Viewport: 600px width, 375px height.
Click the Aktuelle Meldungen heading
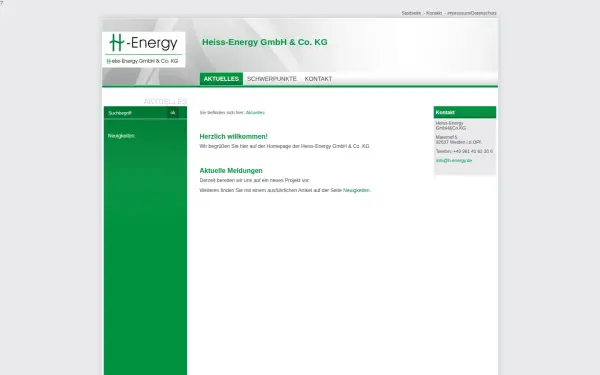[x=231, y=171]
